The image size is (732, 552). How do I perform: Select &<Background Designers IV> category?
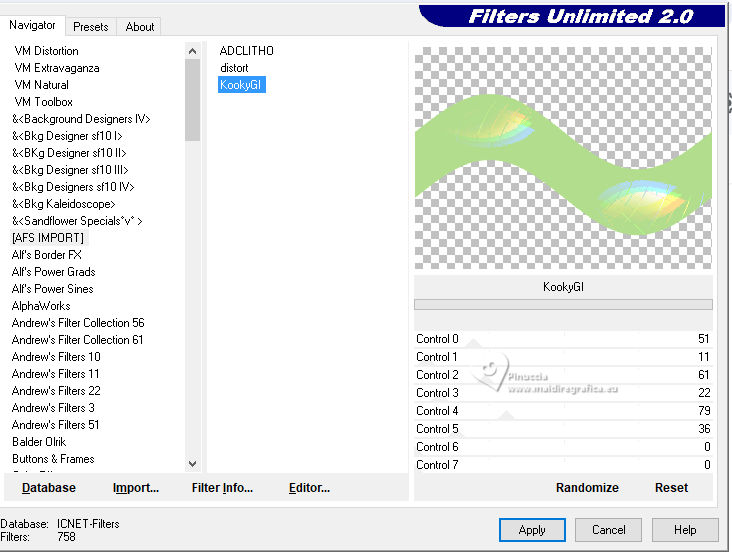[81, 119]
